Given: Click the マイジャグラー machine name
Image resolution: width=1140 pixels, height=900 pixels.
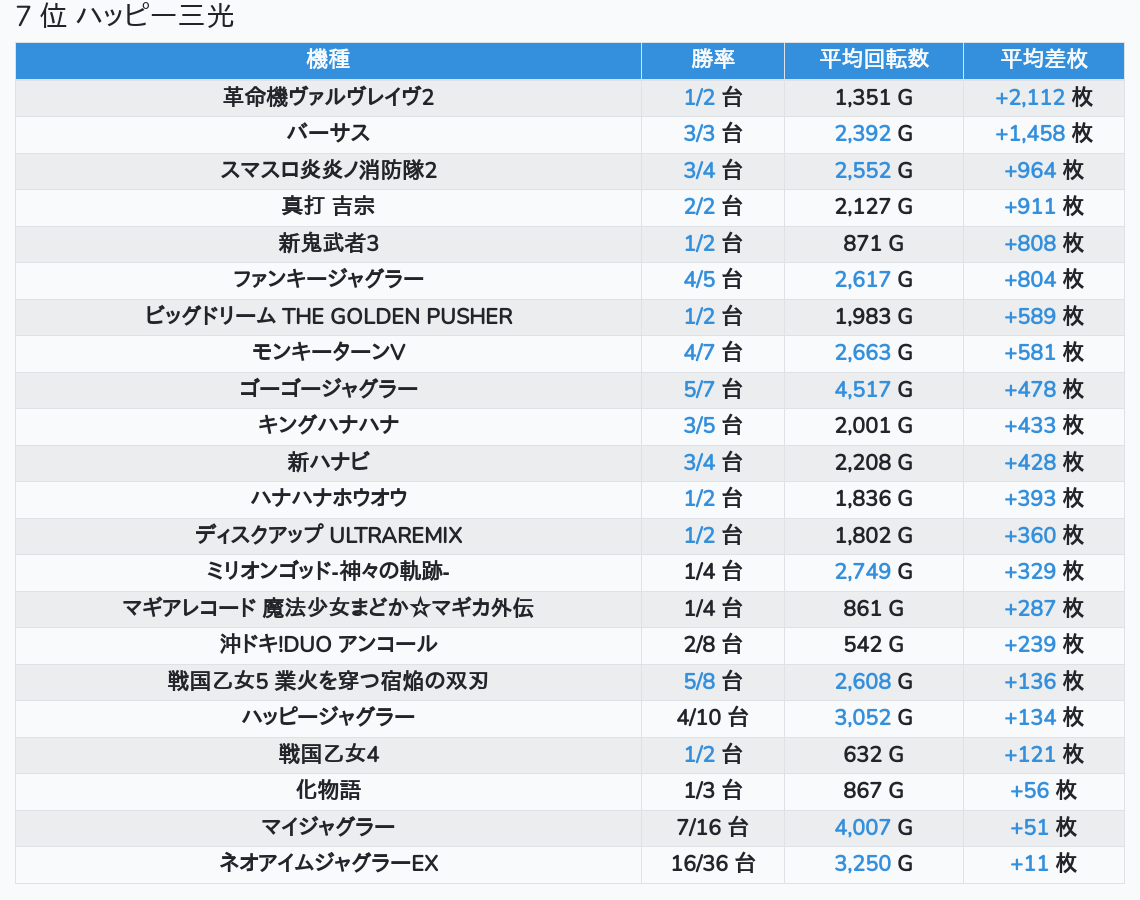Looking at the screenshot, I should click(x=328, y=828).
